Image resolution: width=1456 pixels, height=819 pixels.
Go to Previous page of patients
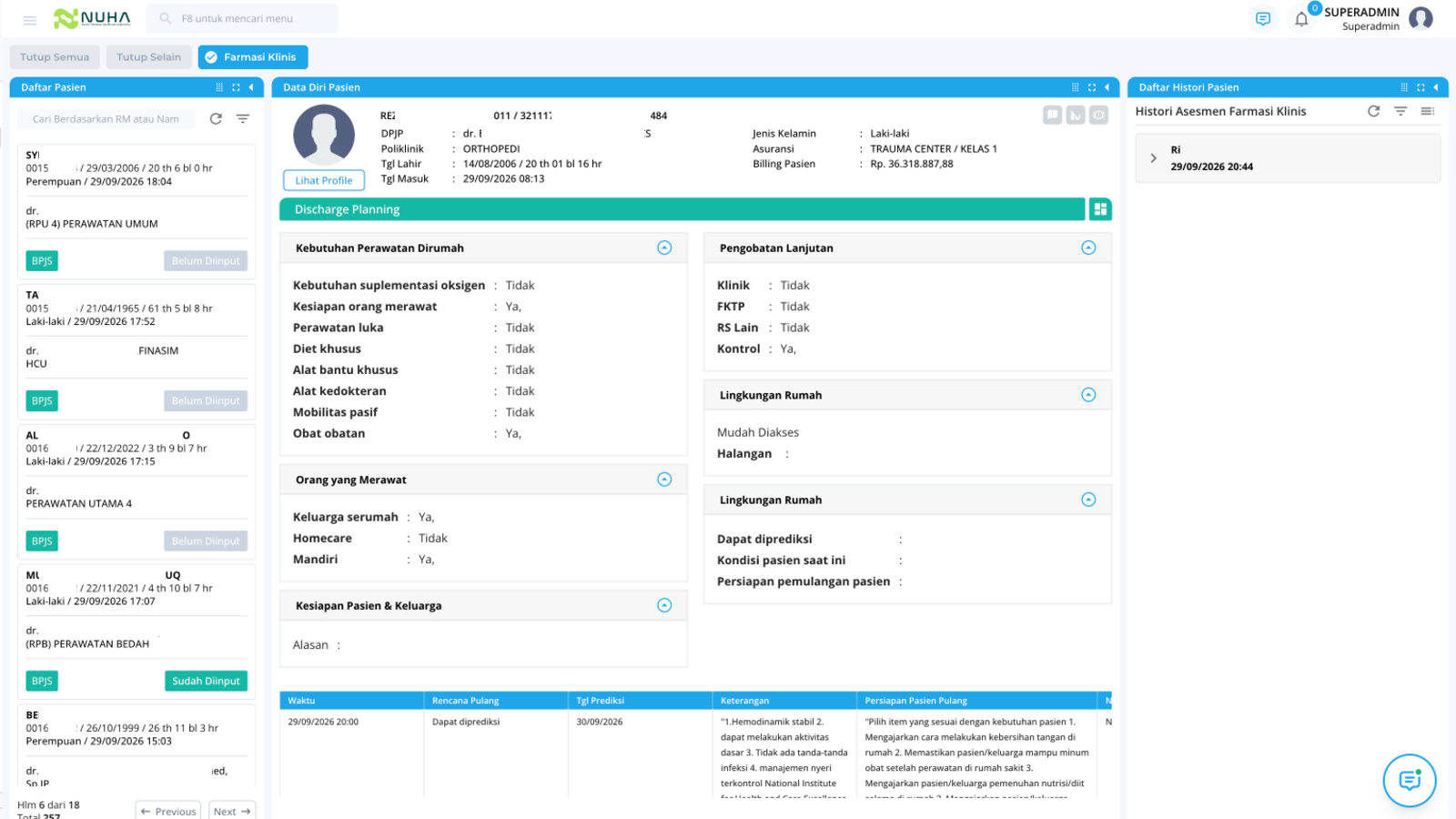click(x=168, y=811)
